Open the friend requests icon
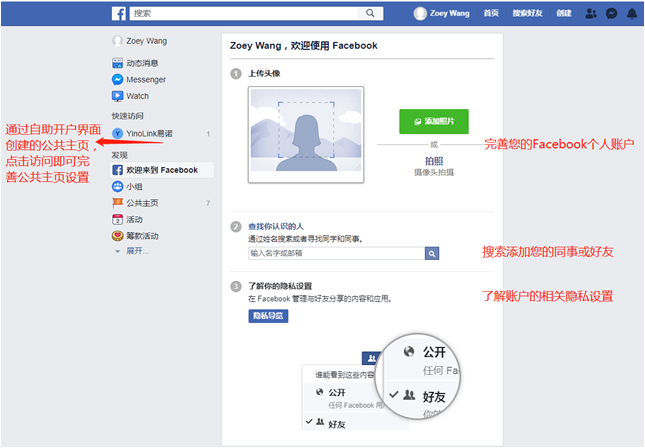 click(x=591, y=13)
